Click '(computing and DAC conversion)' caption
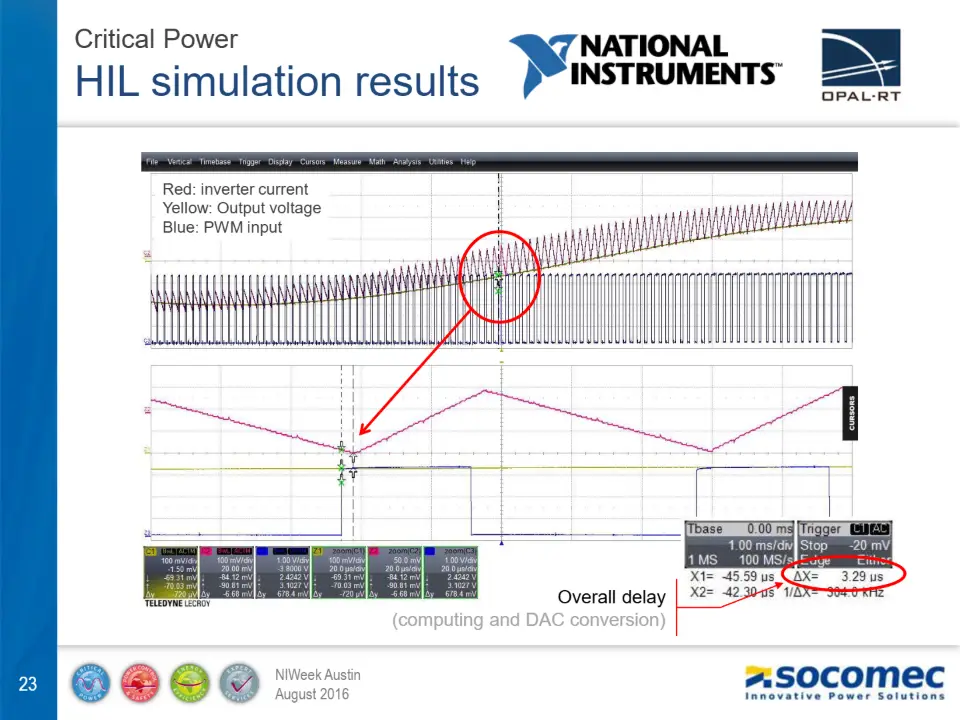 point(528,620)
